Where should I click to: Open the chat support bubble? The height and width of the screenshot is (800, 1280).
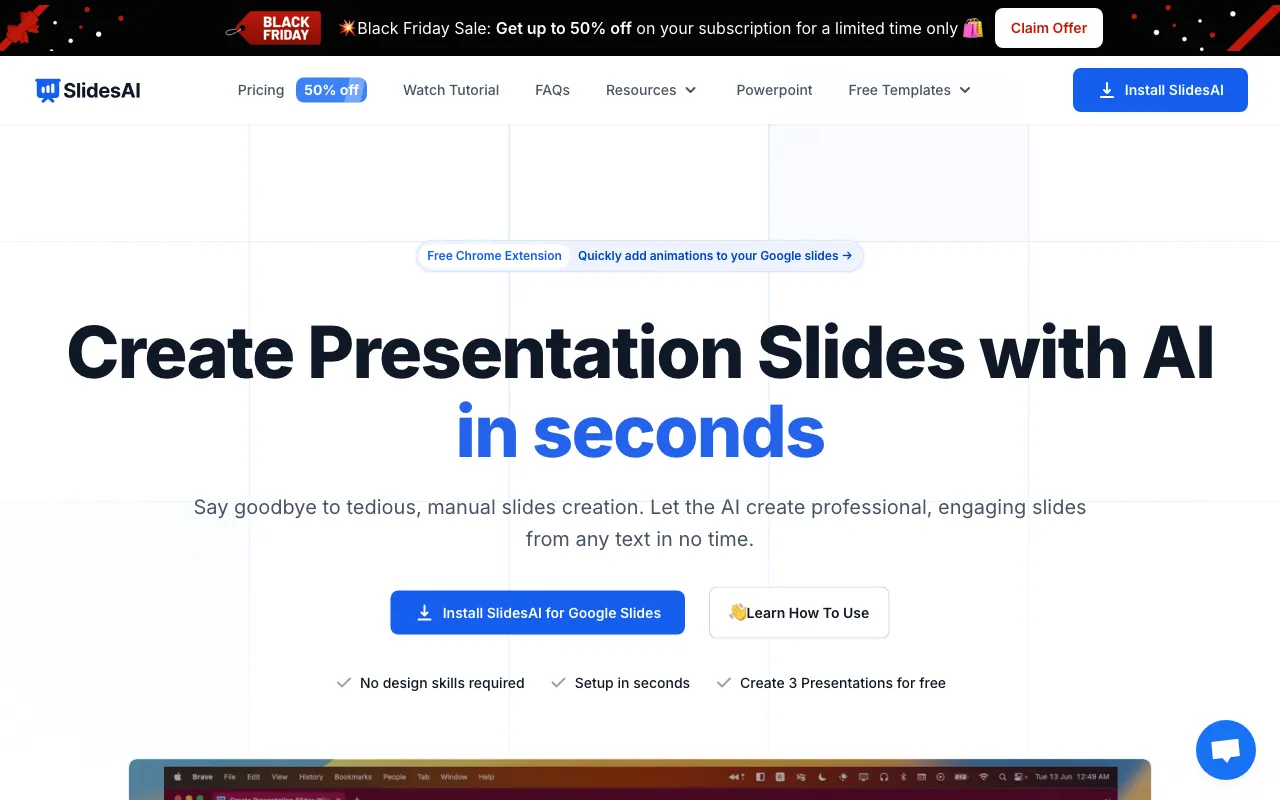(1226, 750)
